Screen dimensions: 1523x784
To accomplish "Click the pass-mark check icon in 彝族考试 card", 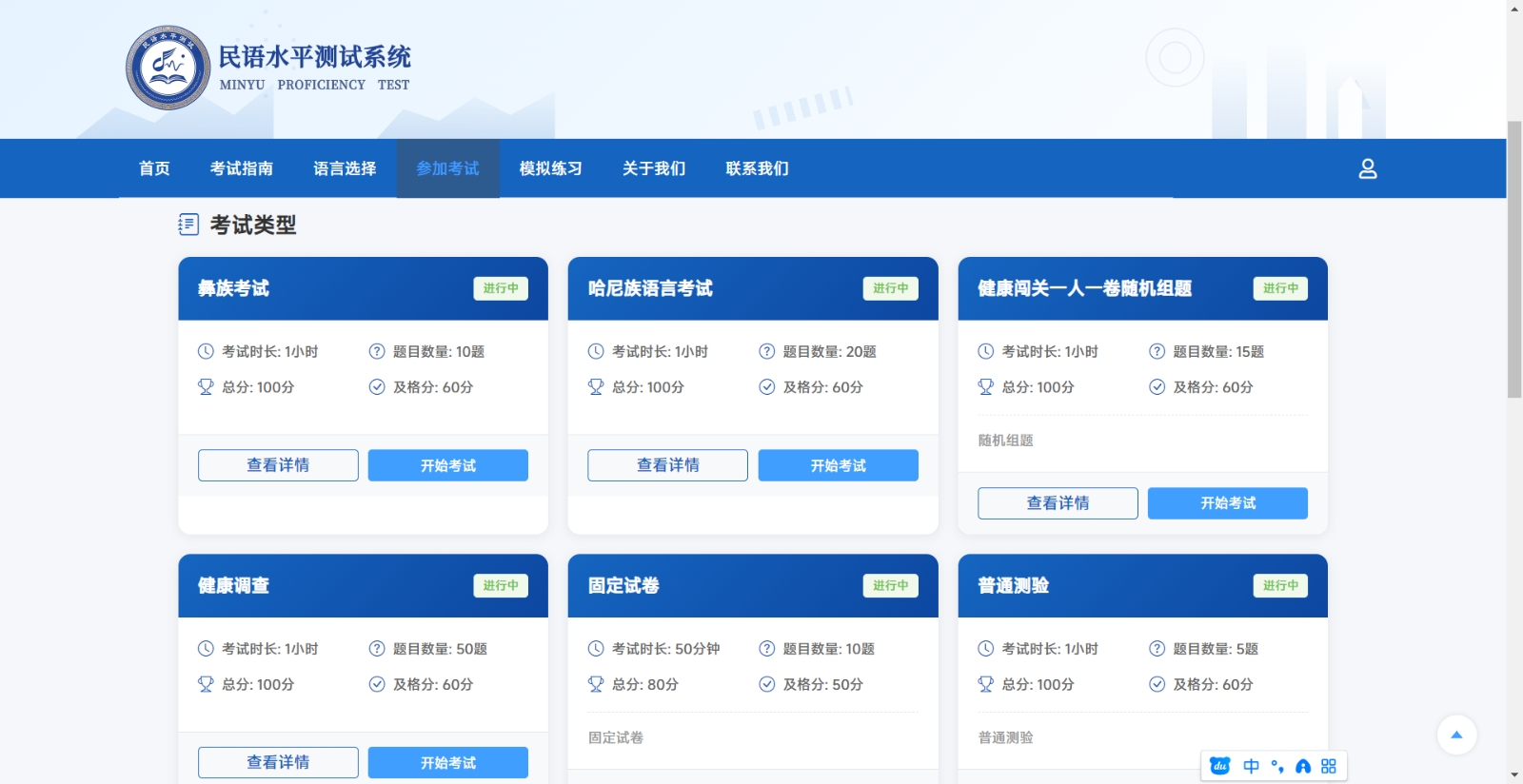I will tap(377, 386).
